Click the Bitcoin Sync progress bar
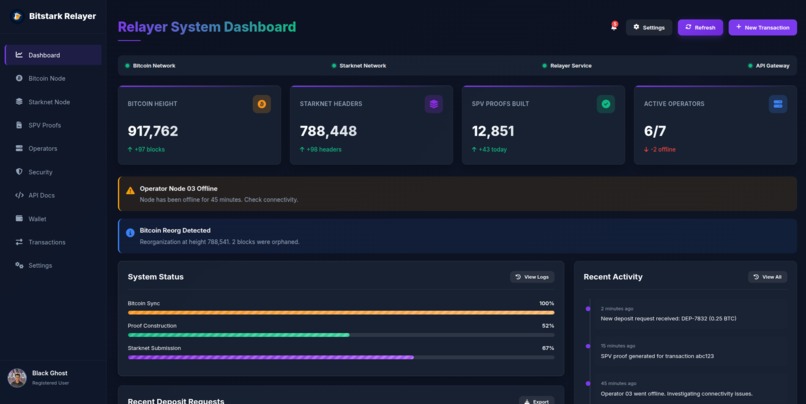806x404 pixels. [341, 313]
